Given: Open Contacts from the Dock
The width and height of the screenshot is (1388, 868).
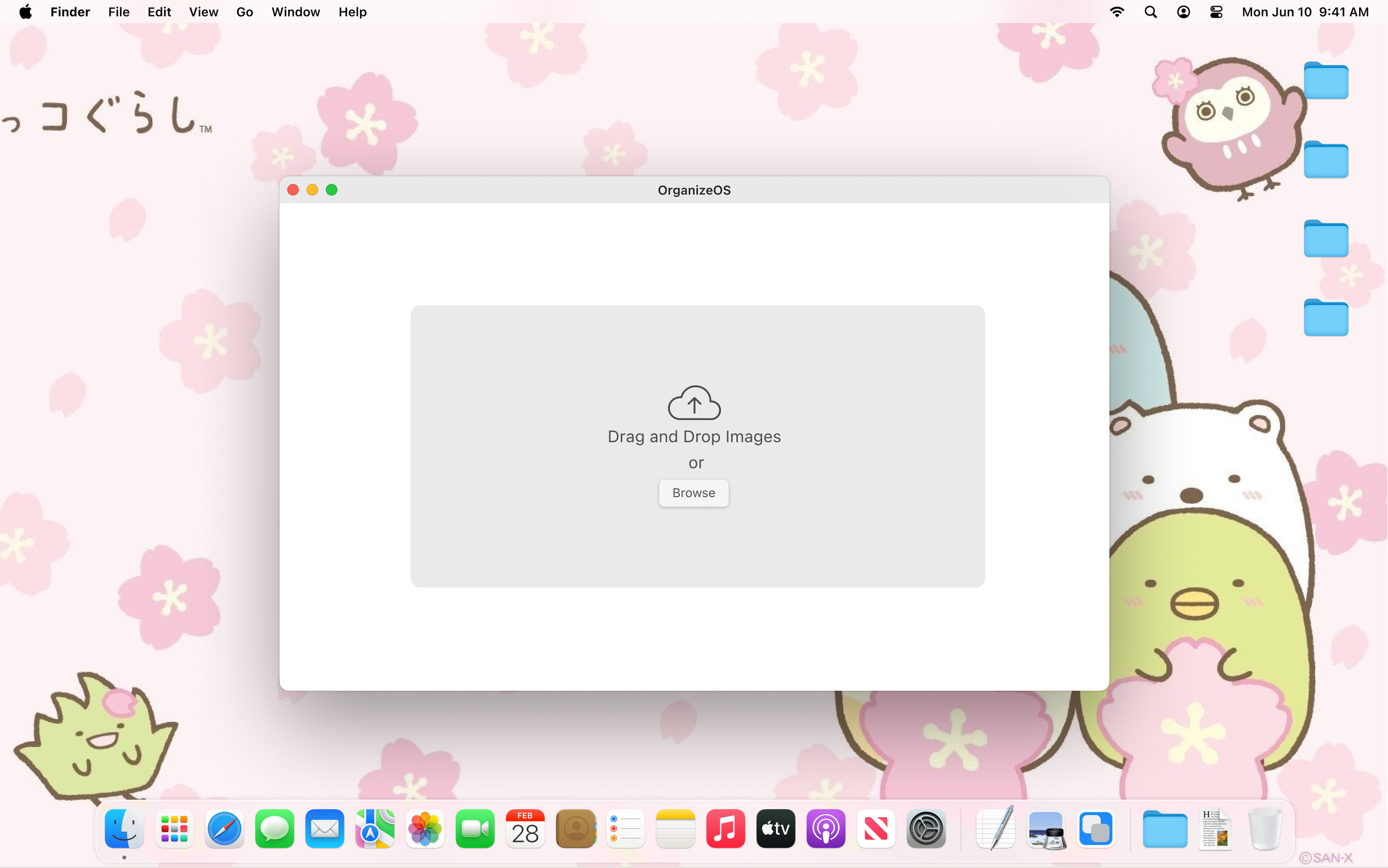Looking at the screenshot, I should 575,829.
